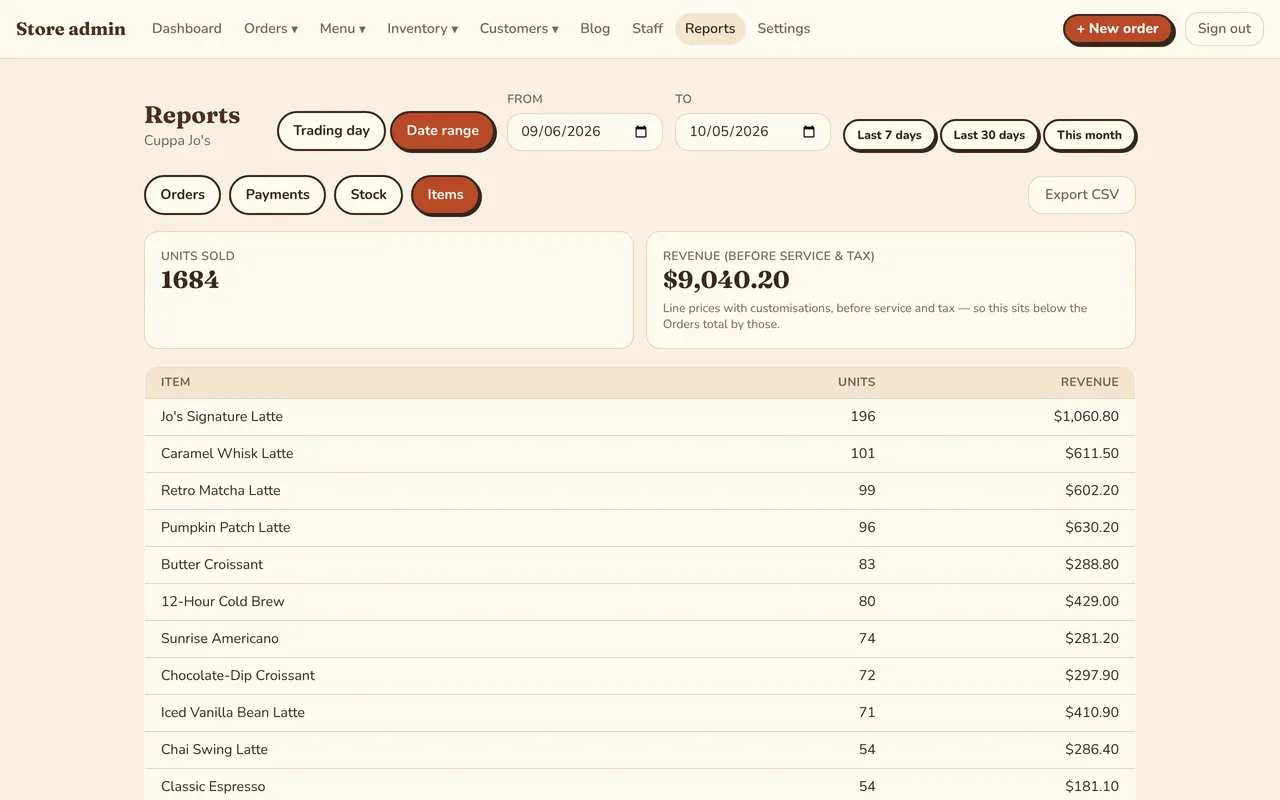The width and height of the screenshot is (1280, 800).
Task: Click the Cuppa Jo's store name
Action: [x=177, y=141]
